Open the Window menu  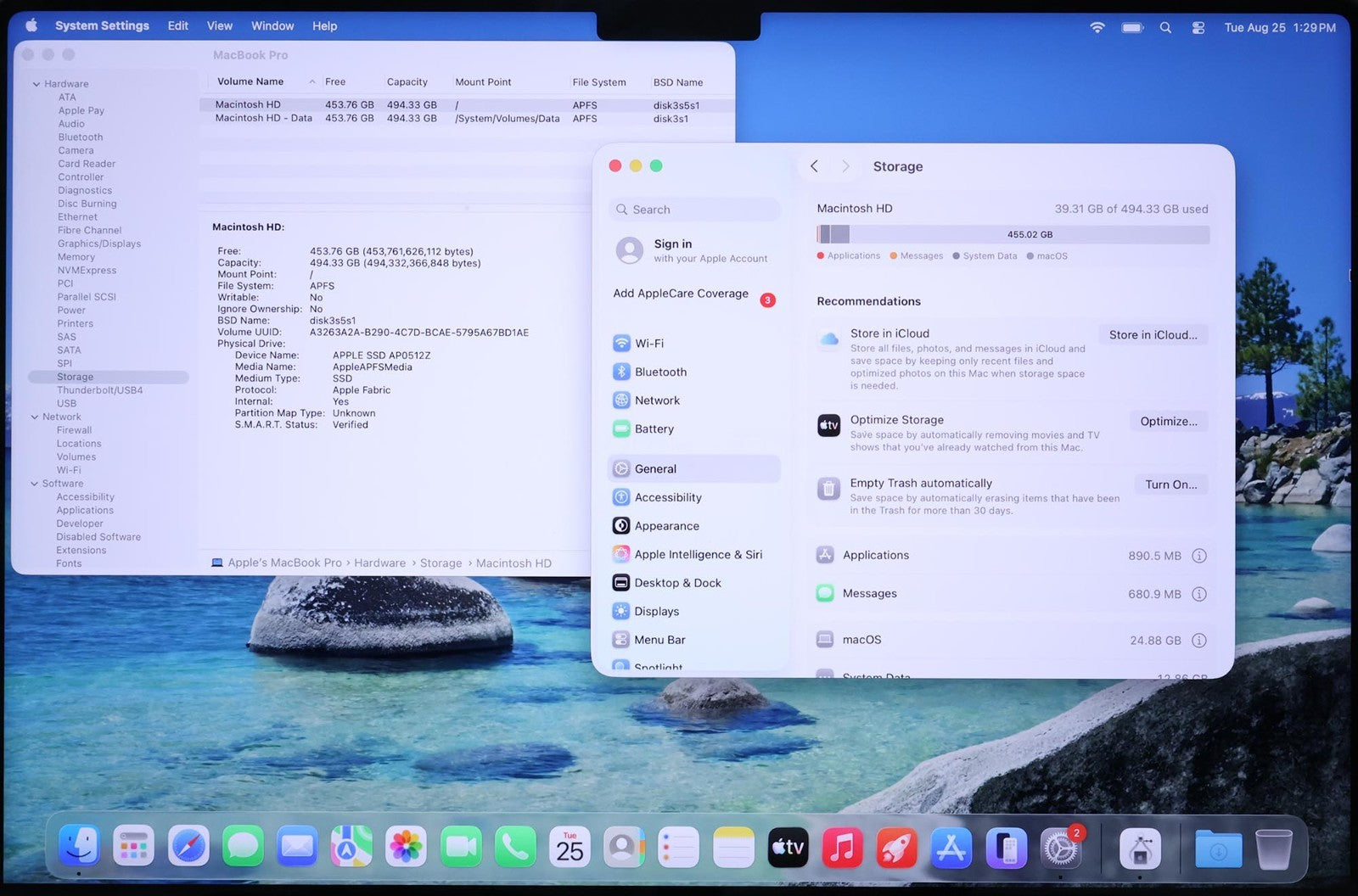[x=272, y=25]
